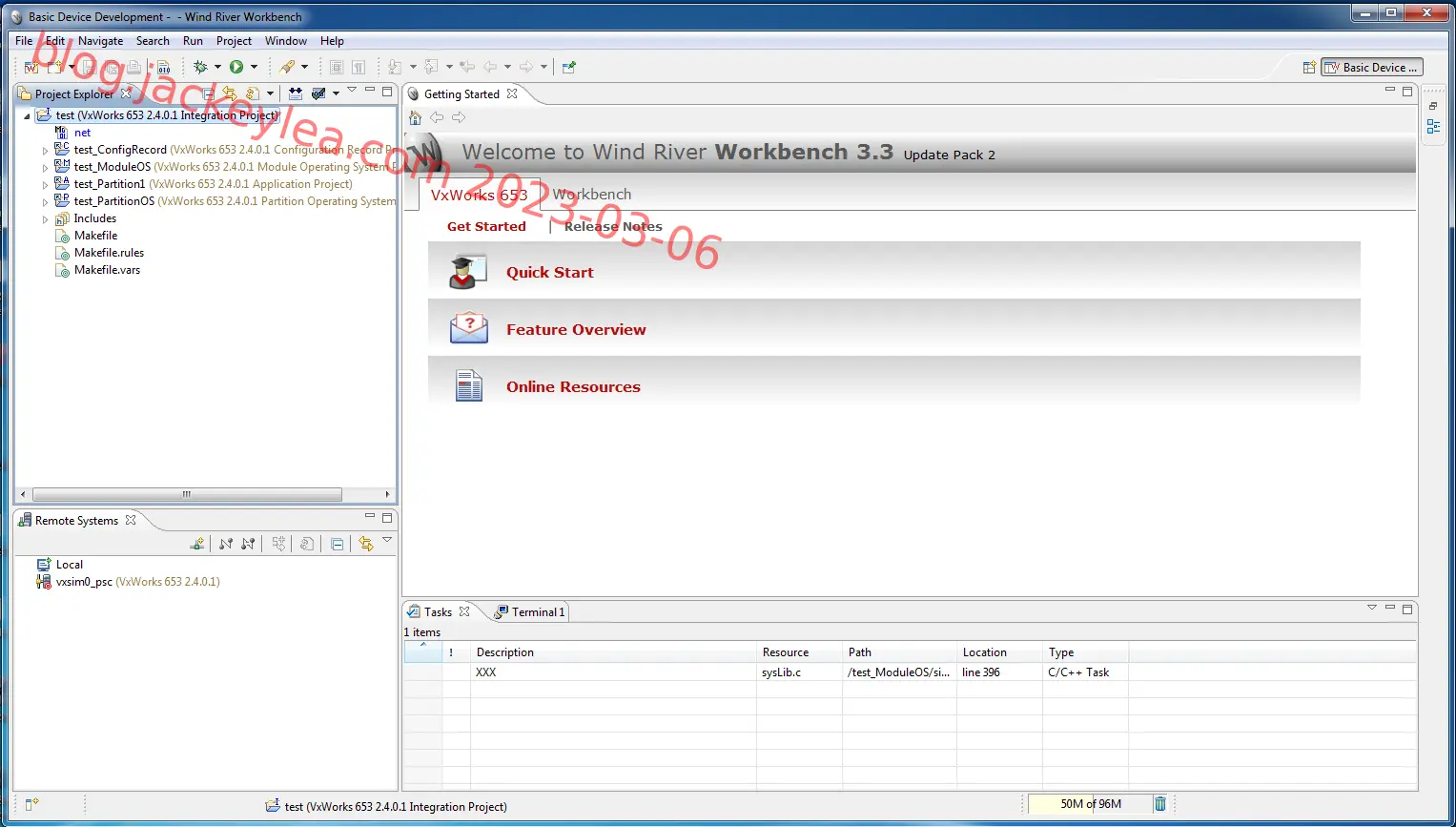
Task: Click the Debug bug icon in toolbar
Action: pos(200,67)
